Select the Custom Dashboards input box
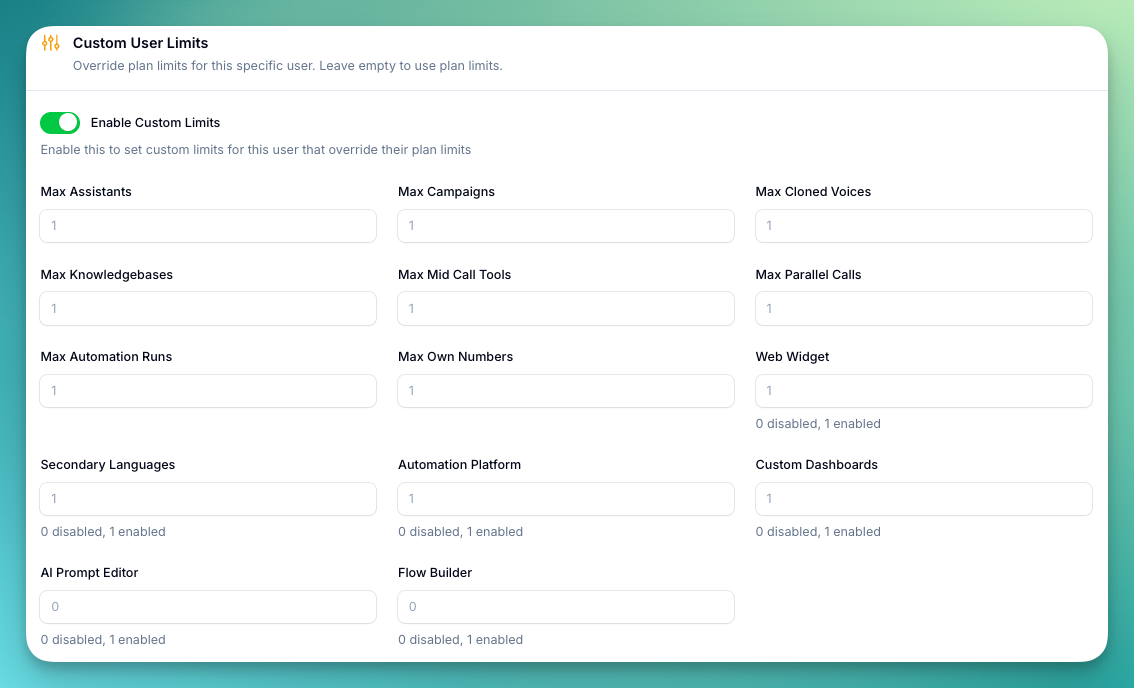Screen dimensions: 1134x688 point(923,499)
